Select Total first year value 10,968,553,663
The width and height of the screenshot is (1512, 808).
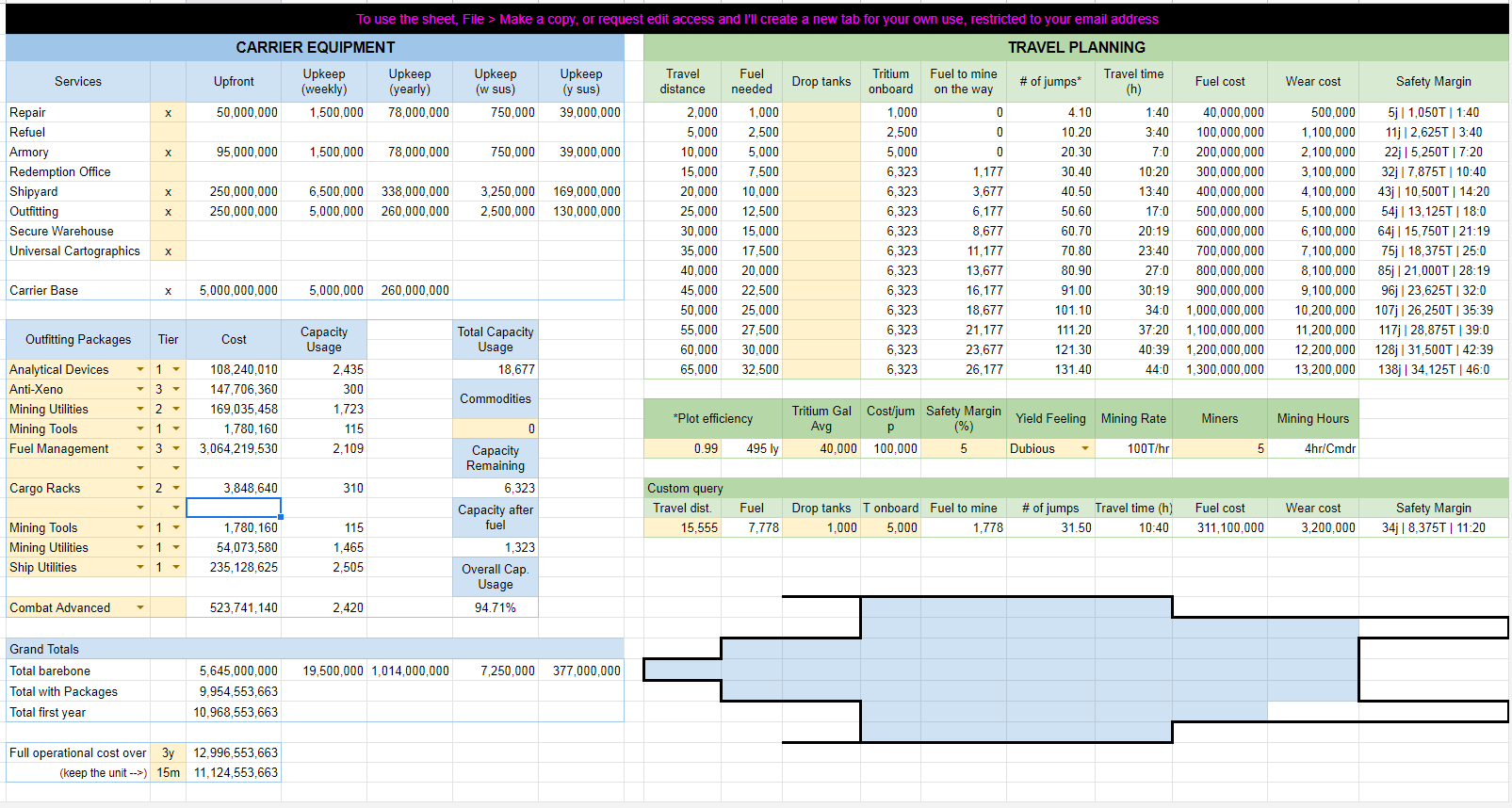[x=234, y=713]
